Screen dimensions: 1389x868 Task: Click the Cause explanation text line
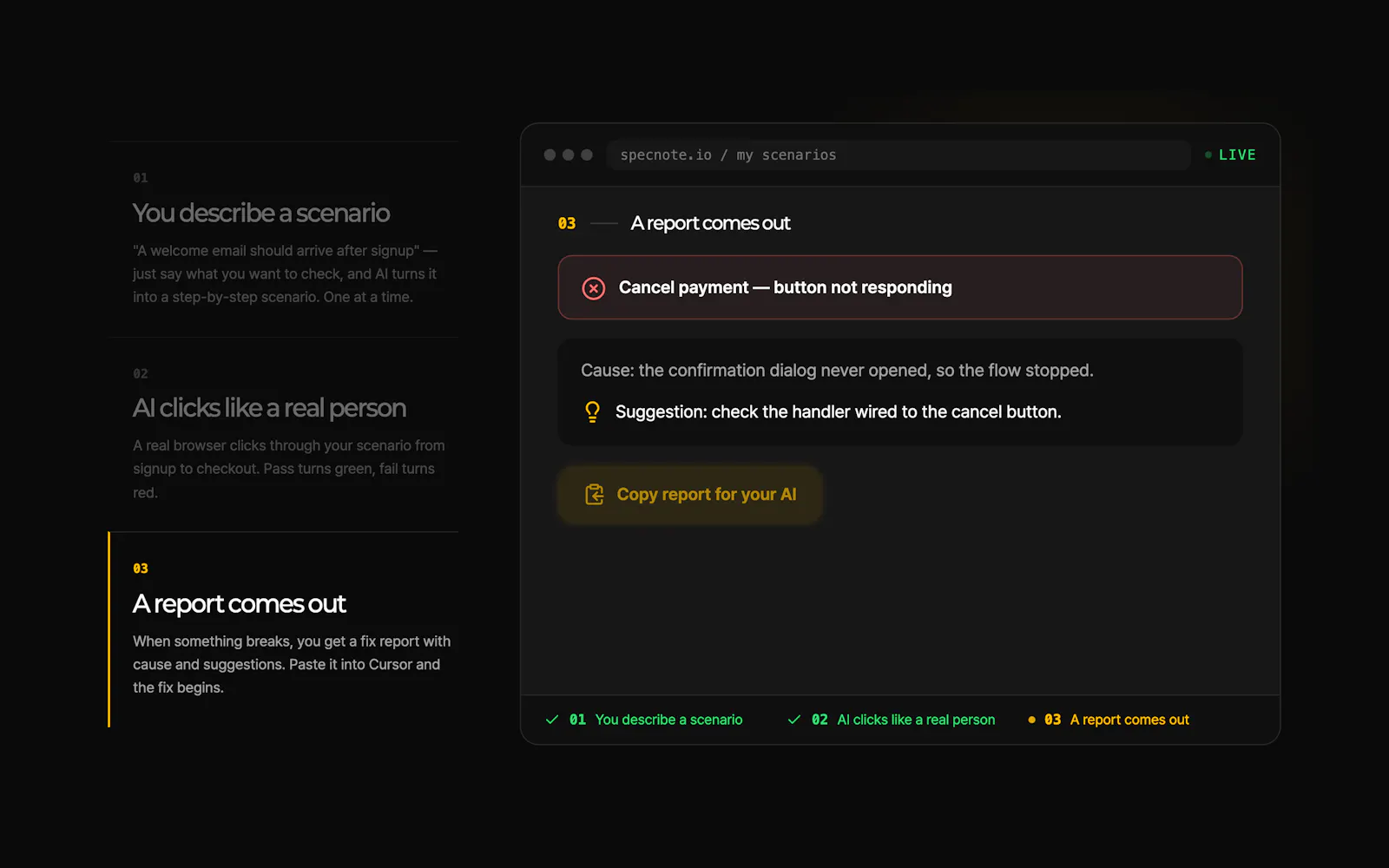point(837,371)
